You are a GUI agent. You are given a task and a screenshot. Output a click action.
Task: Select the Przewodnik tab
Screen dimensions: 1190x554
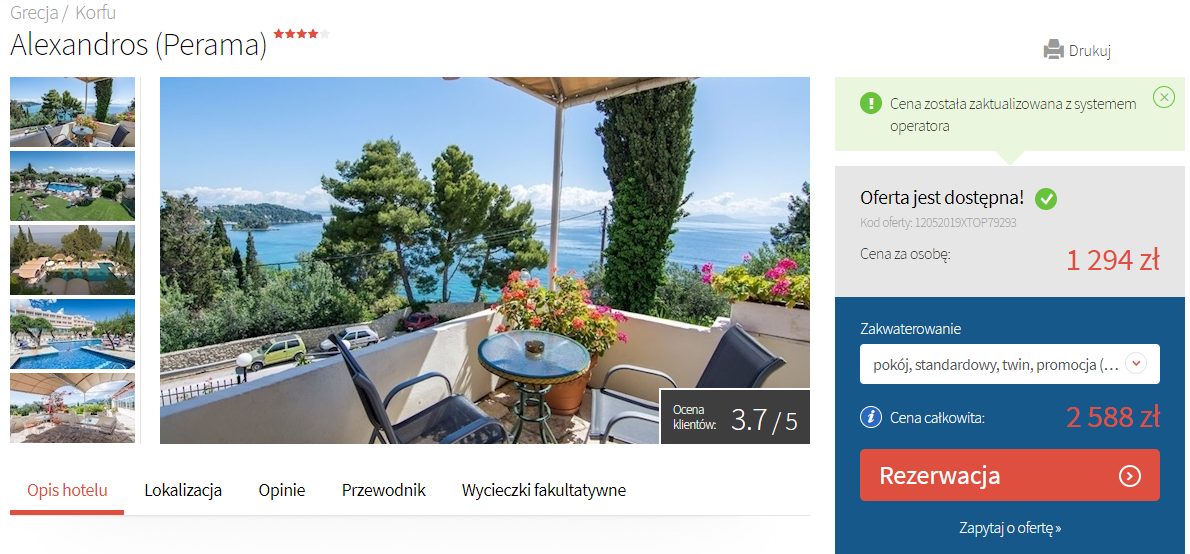[x=383, y=490]
